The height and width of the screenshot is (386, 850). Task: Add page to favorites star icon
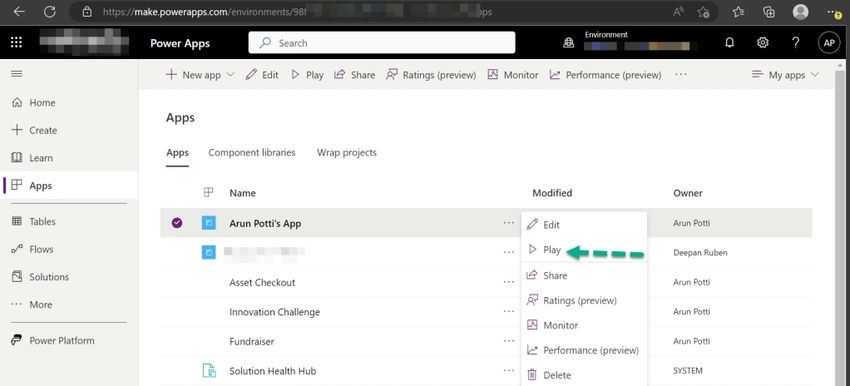click(x=704, y=12)
